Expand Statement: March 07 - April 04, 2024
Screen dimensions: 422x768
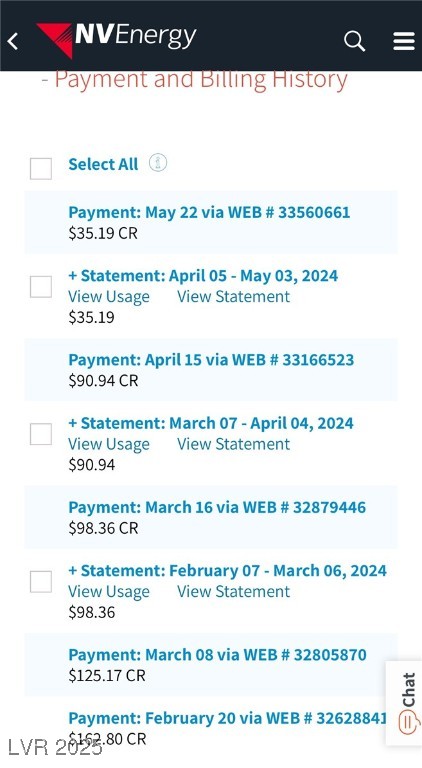[211, 423]
